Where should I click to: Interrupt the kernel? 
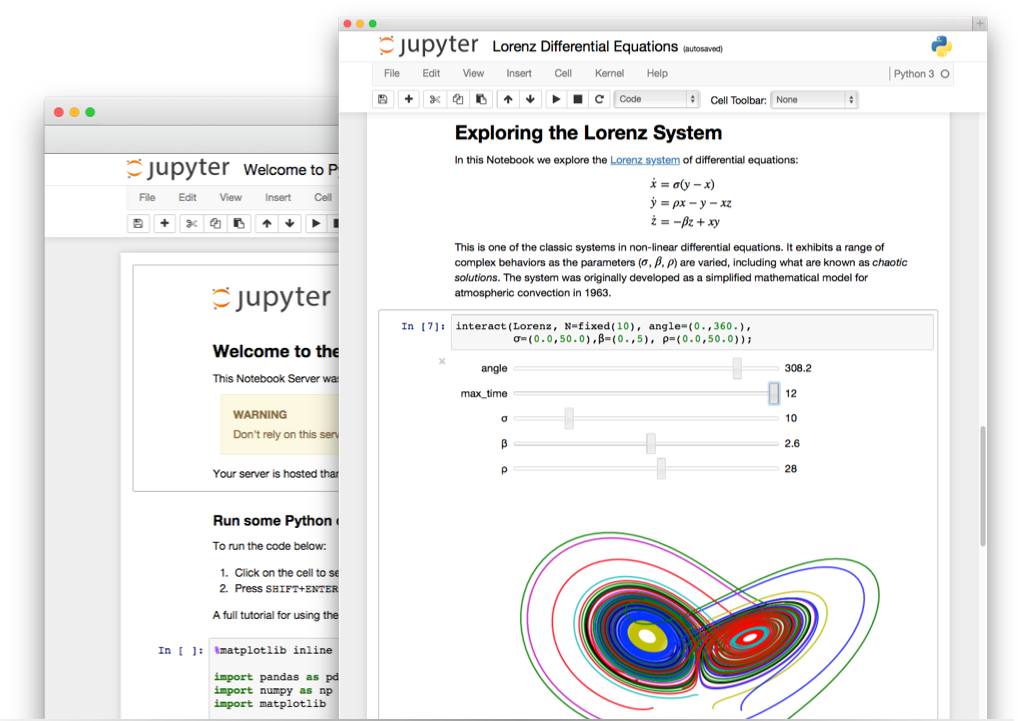580,99
